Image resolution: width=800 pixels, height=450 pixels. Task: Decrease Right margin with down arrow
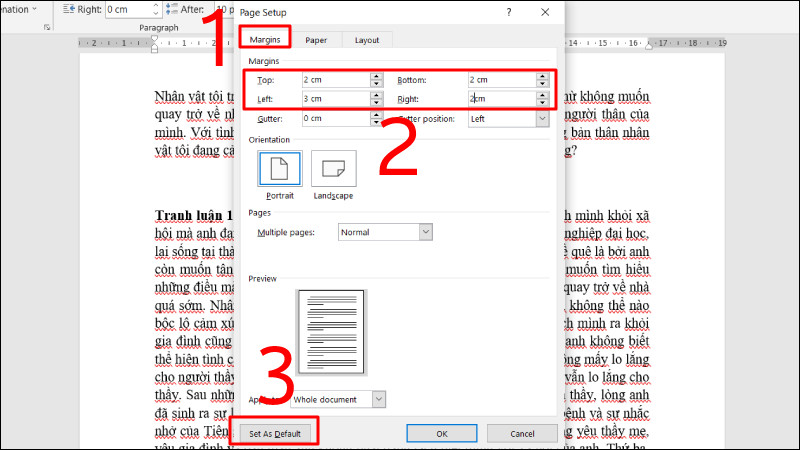coord(542,103)
